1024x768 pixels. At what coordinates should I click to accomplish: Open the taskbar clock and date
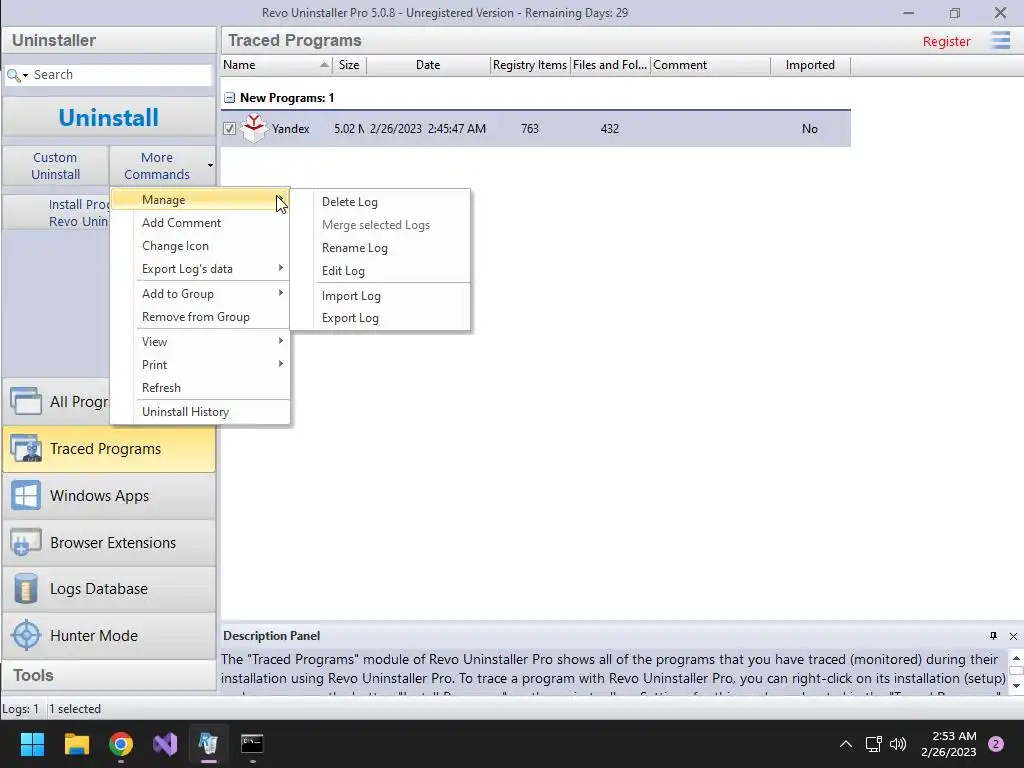pyautogui.click(x=949, y=744)
